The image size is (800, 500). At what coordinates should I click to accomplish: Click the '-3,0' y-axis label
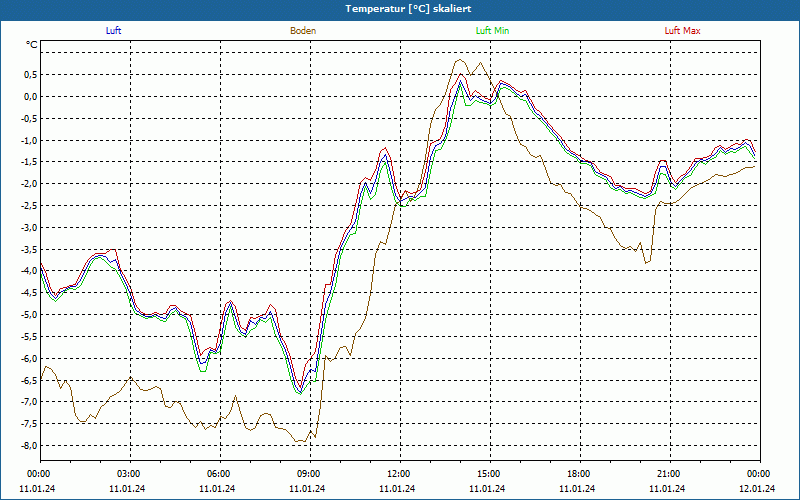click(x=30, y=228)
